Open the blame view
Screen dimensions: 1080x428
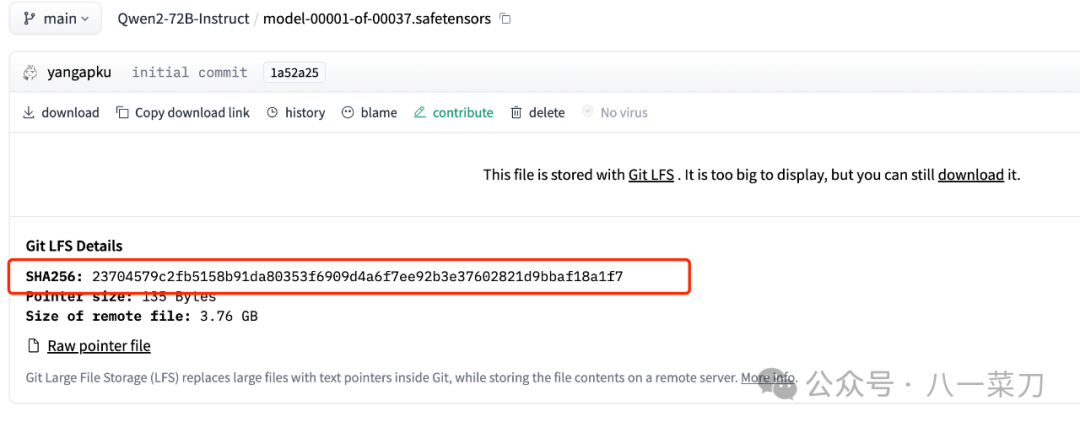click(369, 113)
